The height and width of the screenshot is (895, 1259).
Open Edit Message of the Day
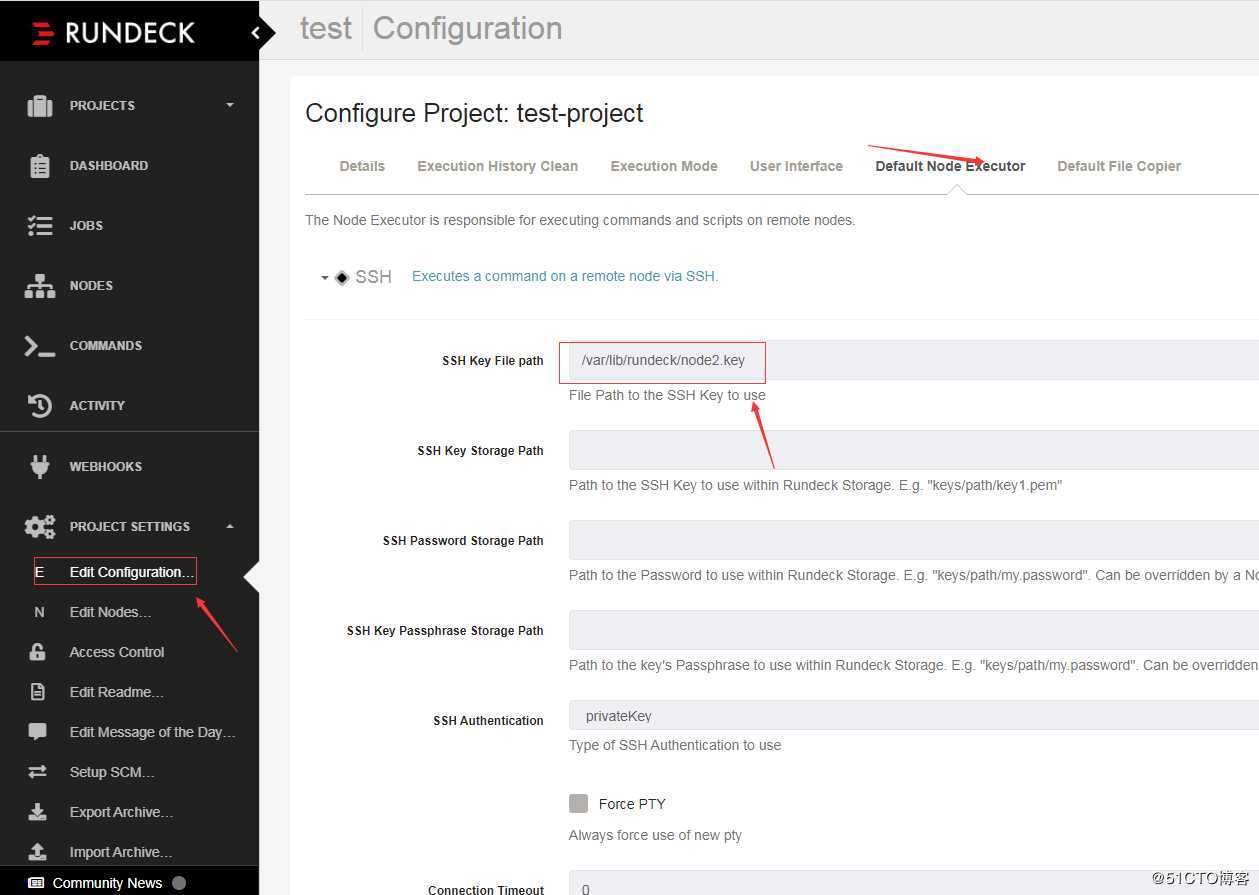click(152, 732)
